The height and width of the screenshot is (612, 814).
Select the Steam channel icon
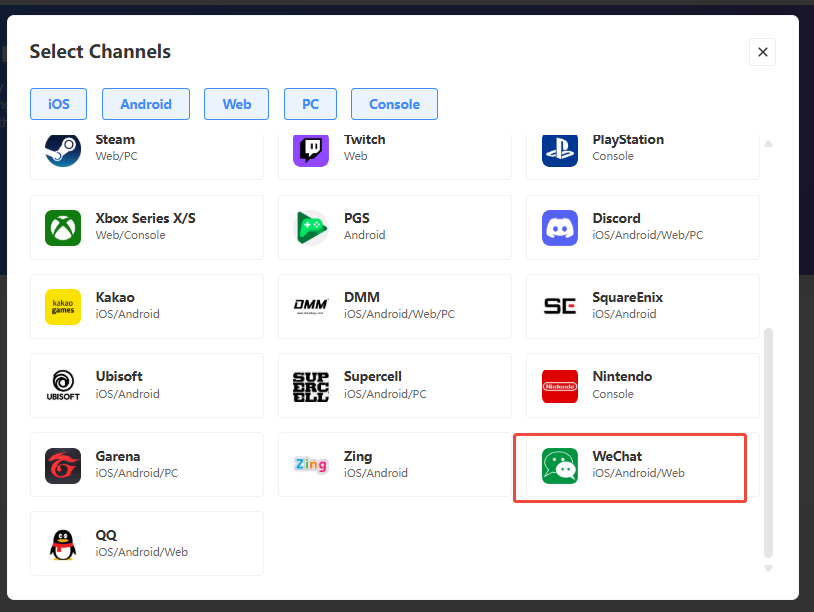(x=63, y=151)
